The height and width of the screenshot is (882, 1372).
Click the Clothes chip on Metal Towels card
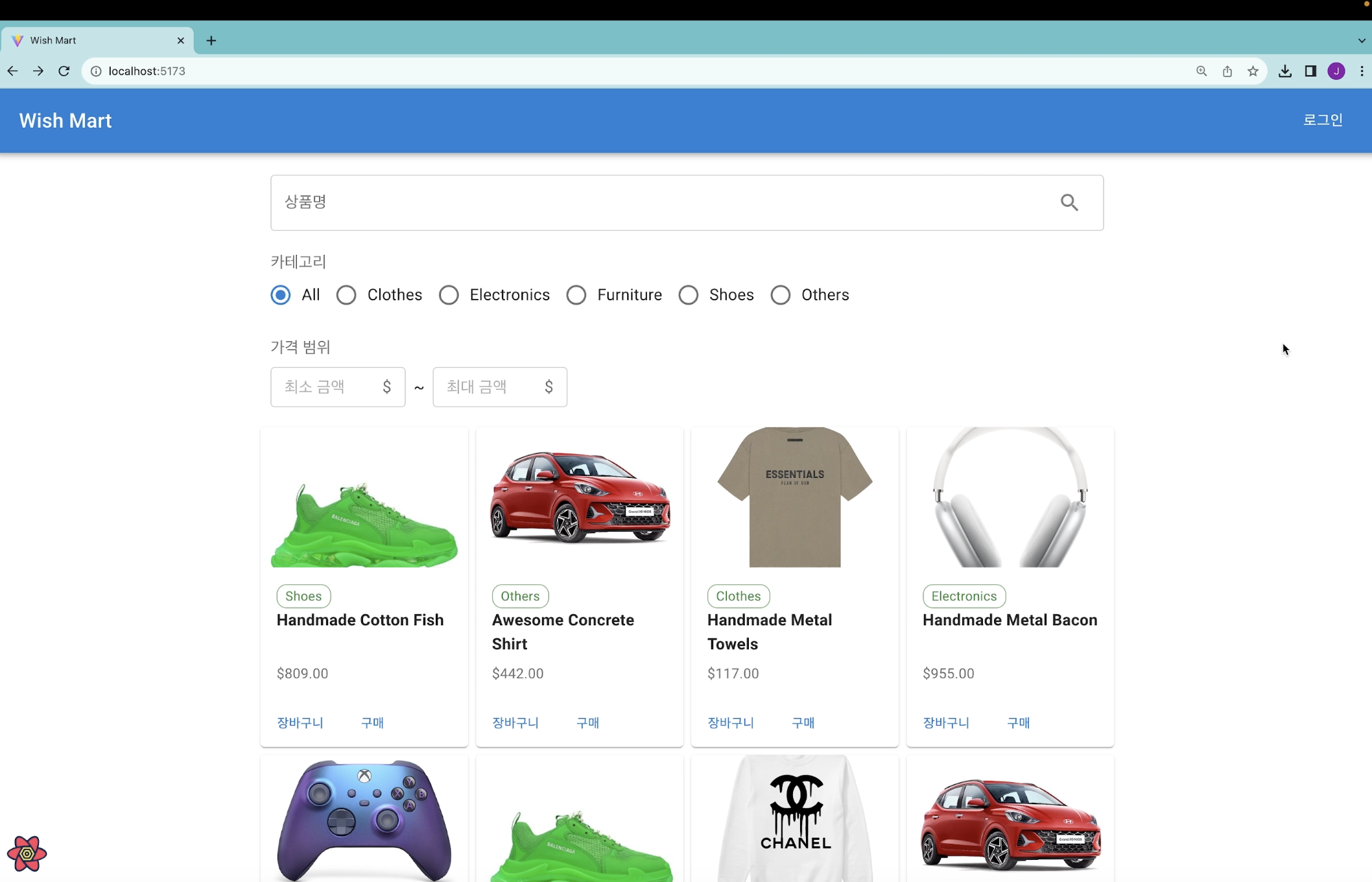(x=739, y=596)
